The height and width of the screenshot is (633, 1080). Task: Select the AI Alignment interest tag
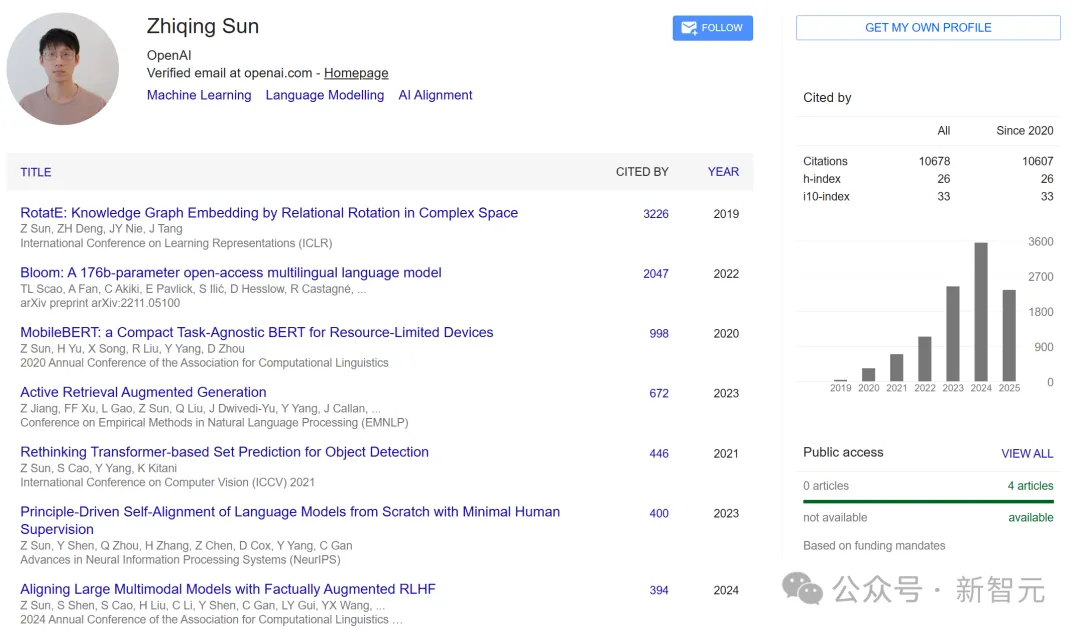[435, 95]
